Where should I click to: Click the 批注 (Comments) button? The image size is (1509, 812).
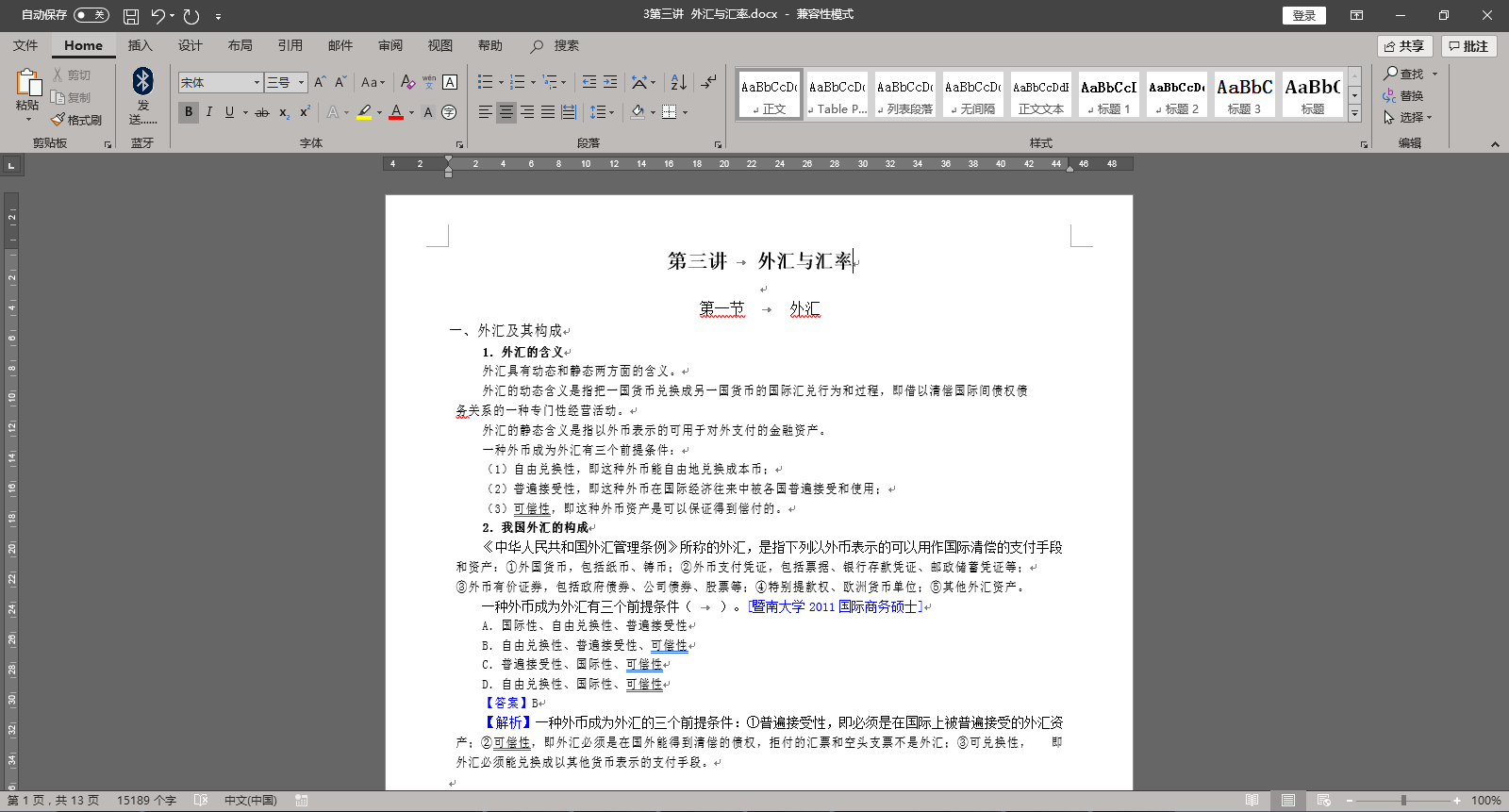[x=1468, y=46]
